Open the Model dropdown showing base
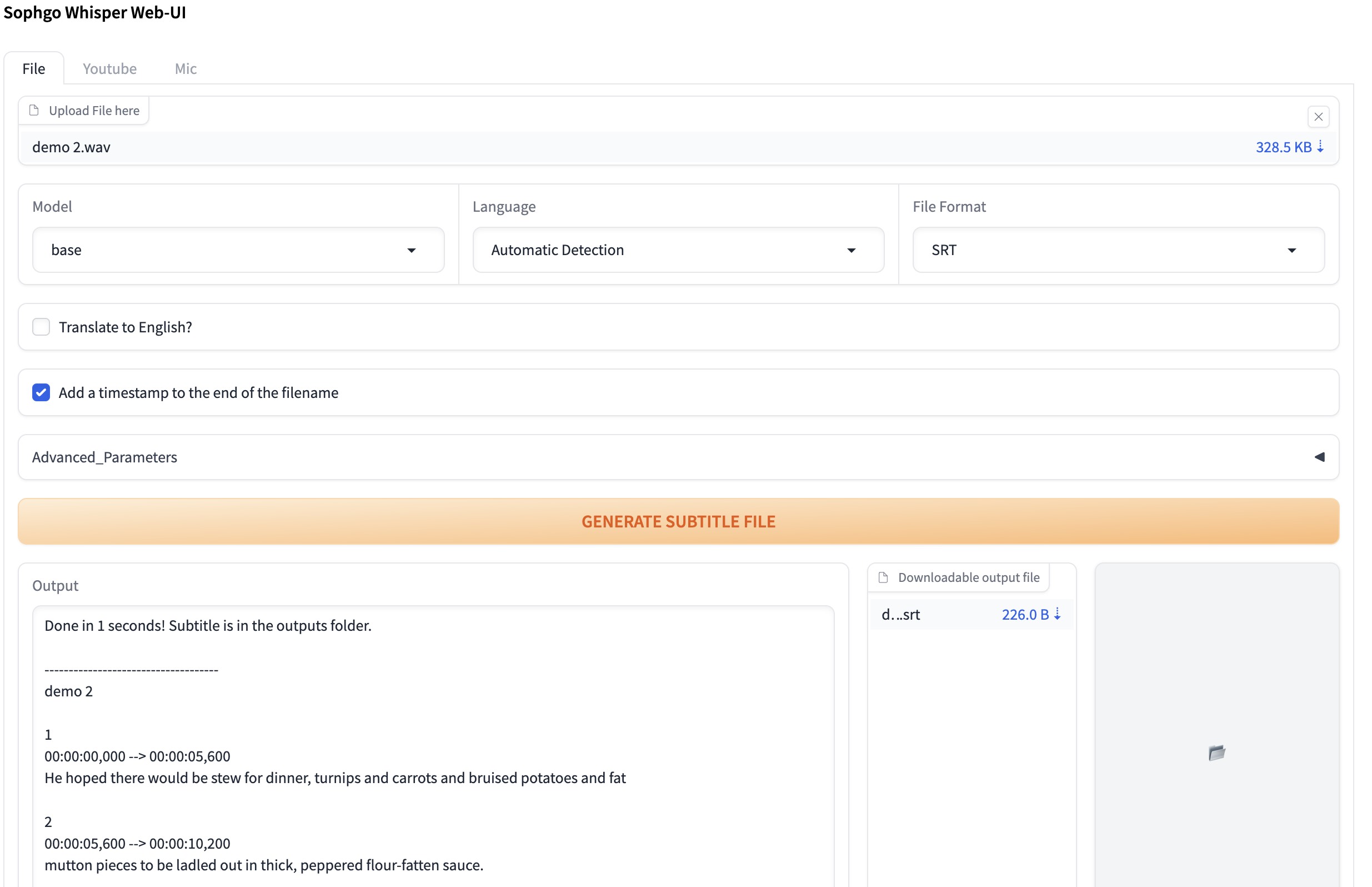The image size is (1372, 887). click(x=230, y=250)
